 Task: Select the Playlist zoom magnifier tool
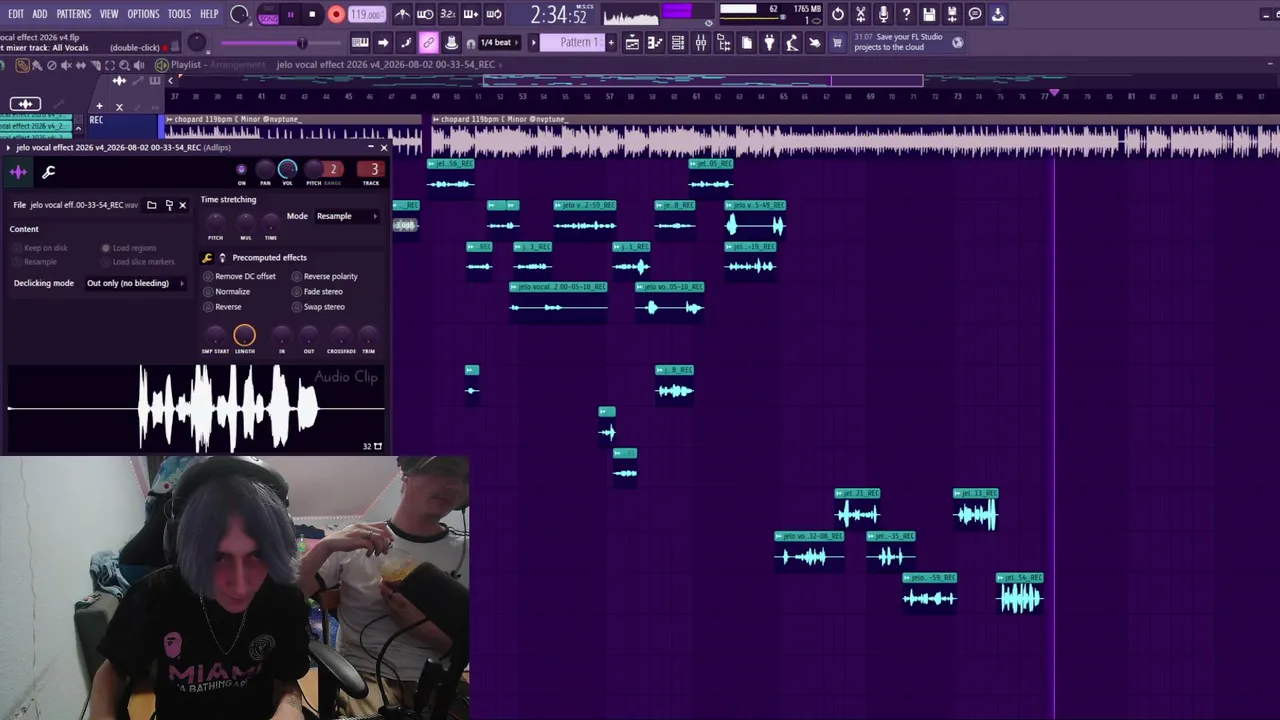tap(125, 65)
